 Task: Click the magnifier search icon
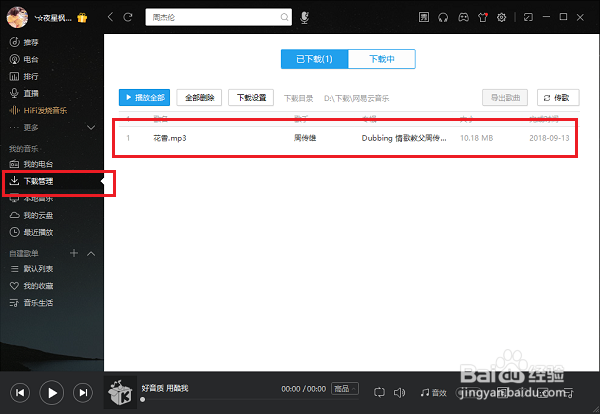click(284, 17)
